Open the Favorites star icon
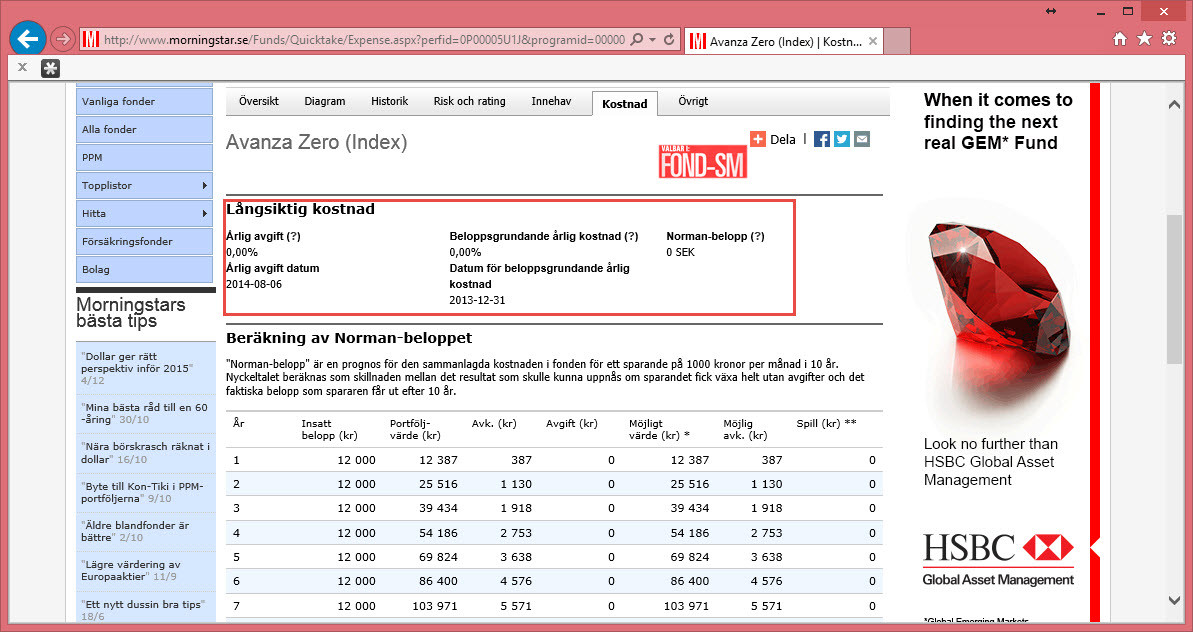The image size is (1193, 632). 1144,39
